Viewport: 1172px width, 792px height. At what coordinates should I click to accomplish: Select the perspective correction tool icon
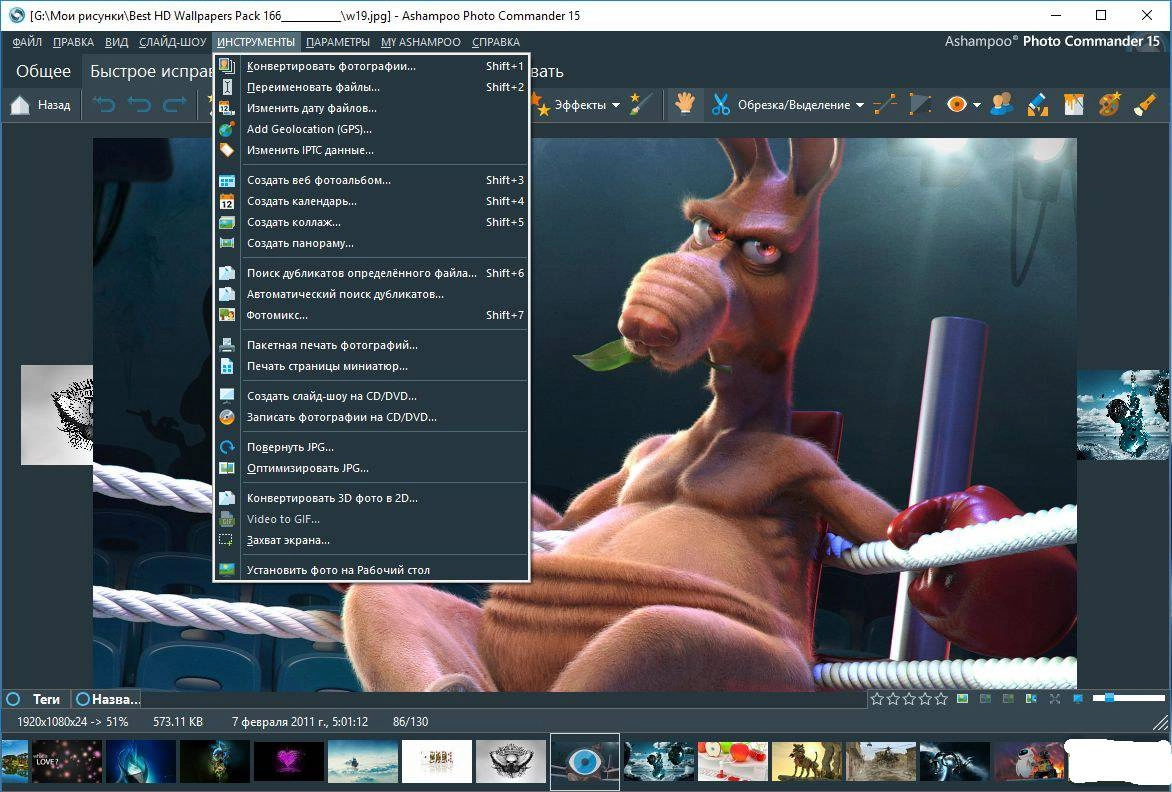(920, 105)
